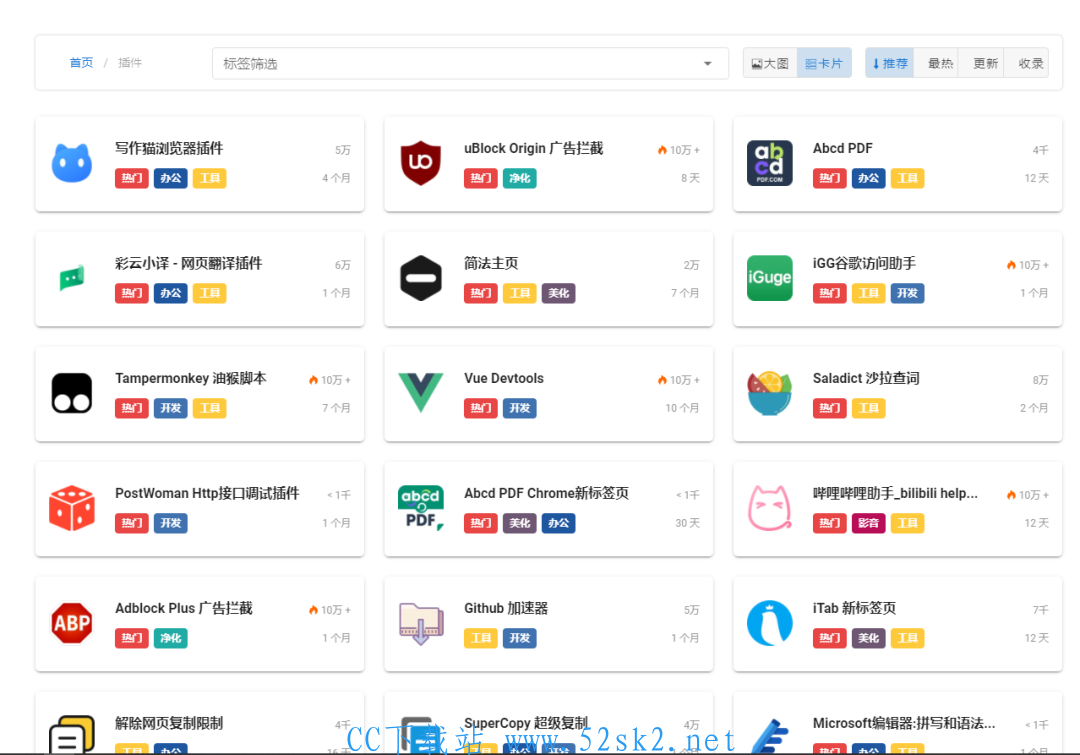
Task: Click the uBlock Origin shield icon
Action: click(421, 163)
